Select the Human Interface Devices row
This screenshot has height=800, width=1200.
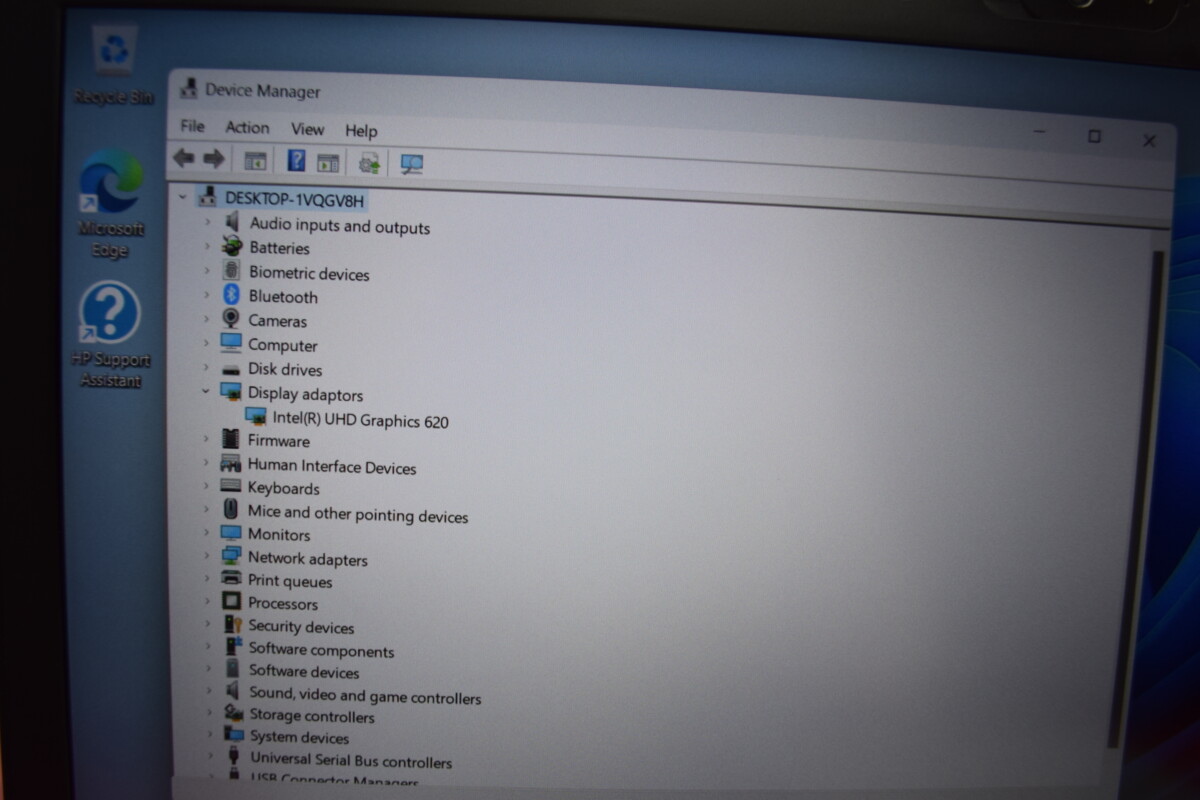click(x=332, y=466)
